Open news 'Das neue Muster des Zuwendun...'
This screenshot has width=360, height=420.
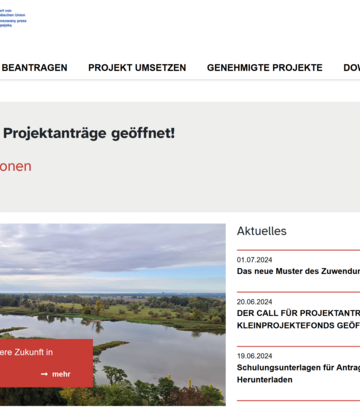coord(298,271)
